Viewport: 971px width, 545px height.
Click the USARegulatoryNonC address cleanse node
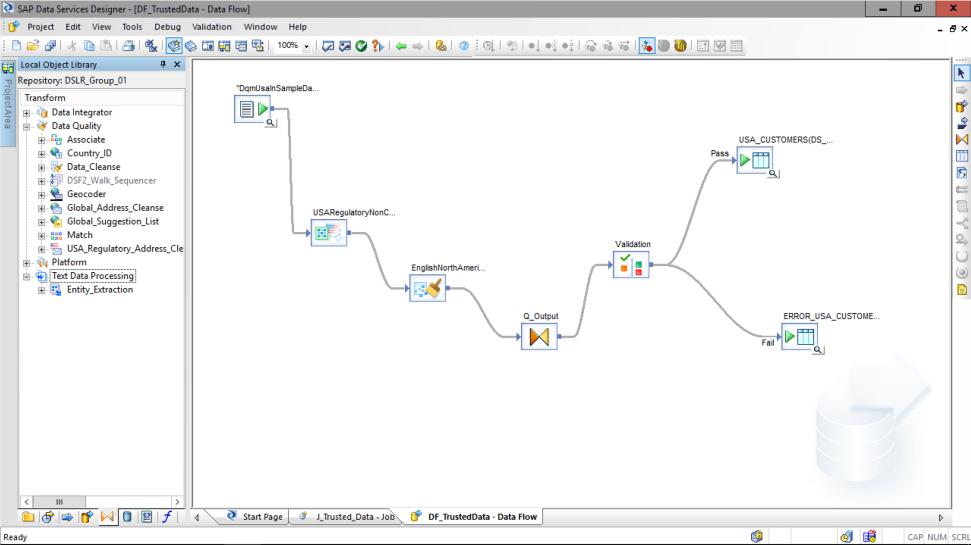pos(329,233)
